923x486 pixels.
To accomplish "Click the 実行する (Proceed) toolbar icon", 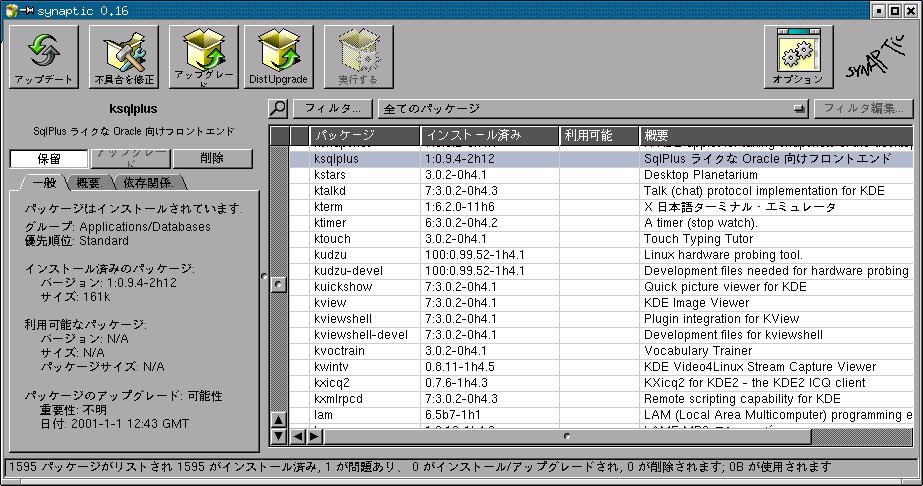I will 358,56.
